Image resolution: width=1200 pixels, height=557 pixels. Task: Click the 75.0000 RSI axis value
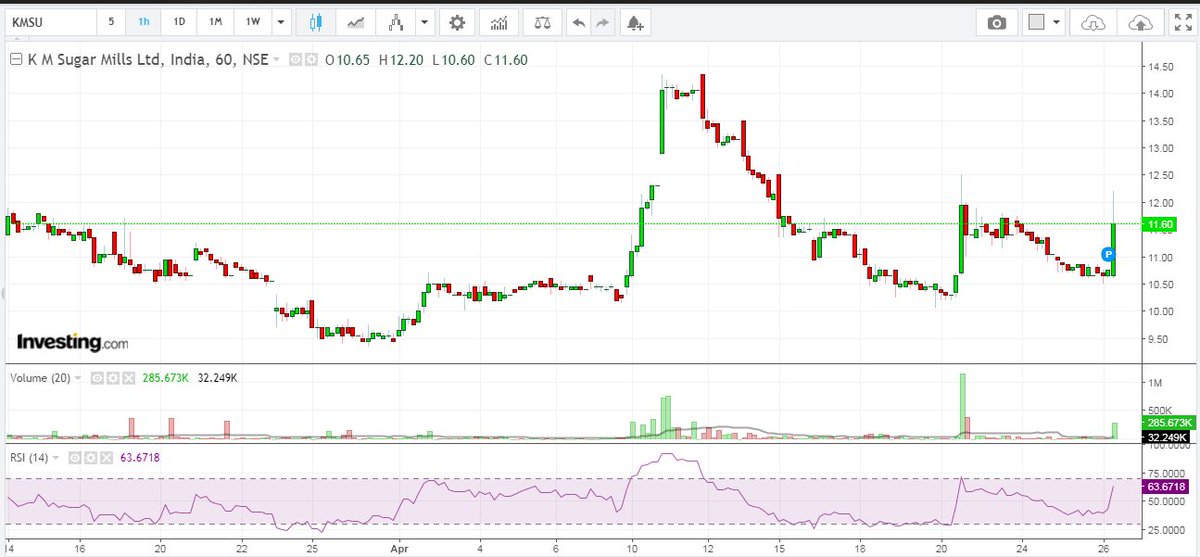point(1166,474)
